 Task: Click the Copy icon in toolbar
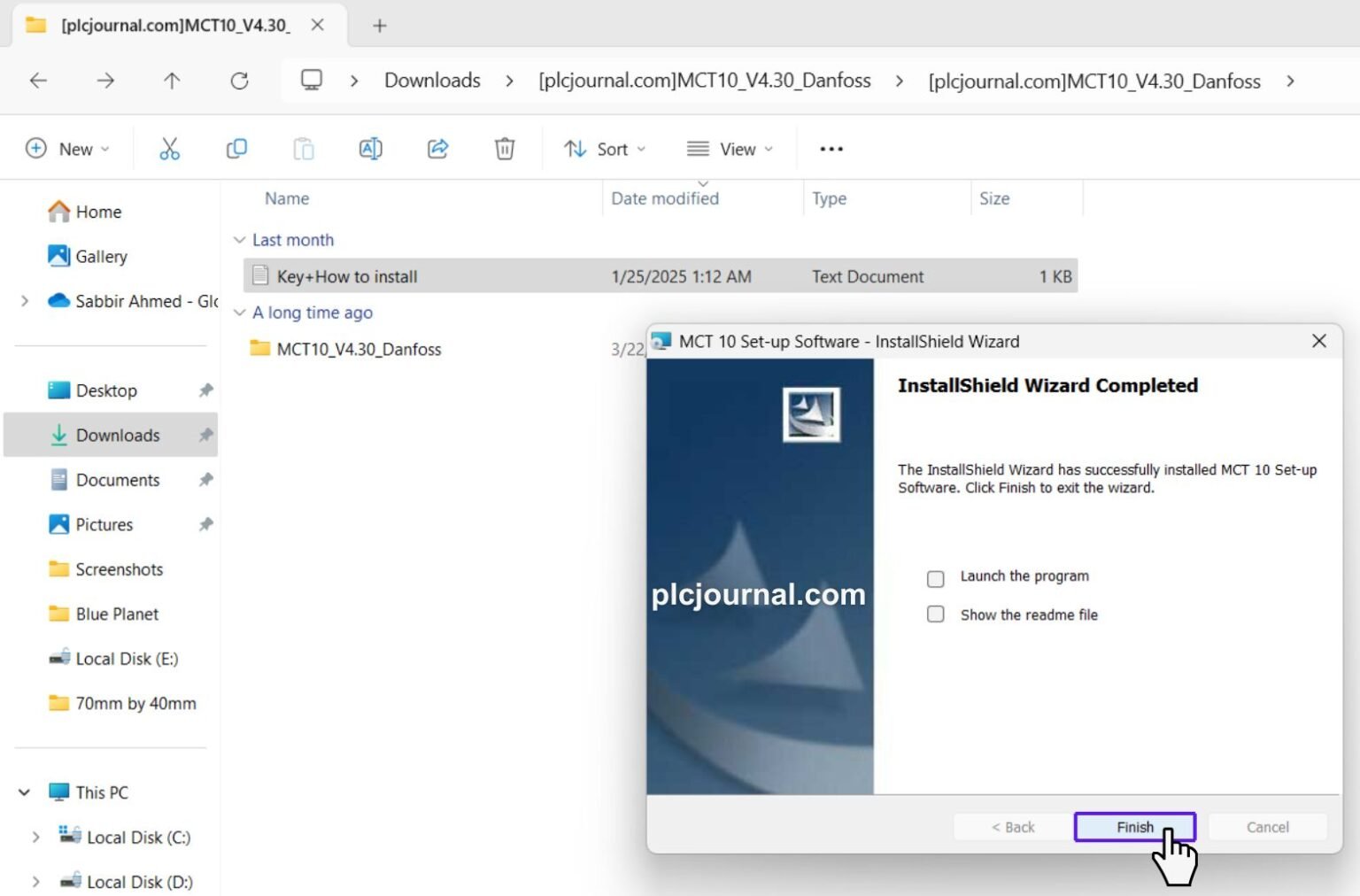point(236,149)
